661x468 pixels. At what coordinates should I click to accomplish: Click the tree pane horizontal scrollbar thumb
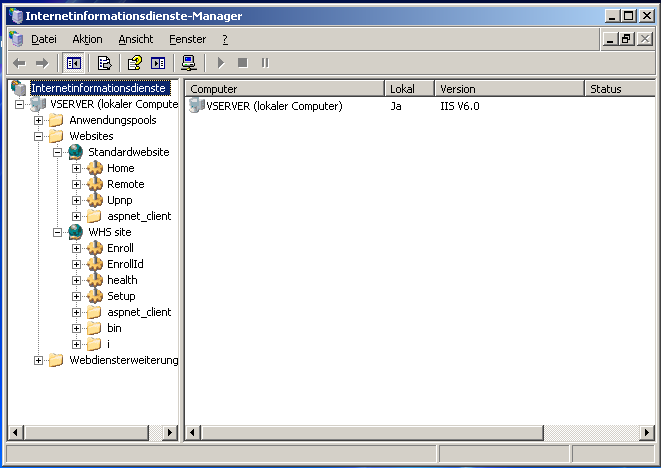click(x=86, y=433)
